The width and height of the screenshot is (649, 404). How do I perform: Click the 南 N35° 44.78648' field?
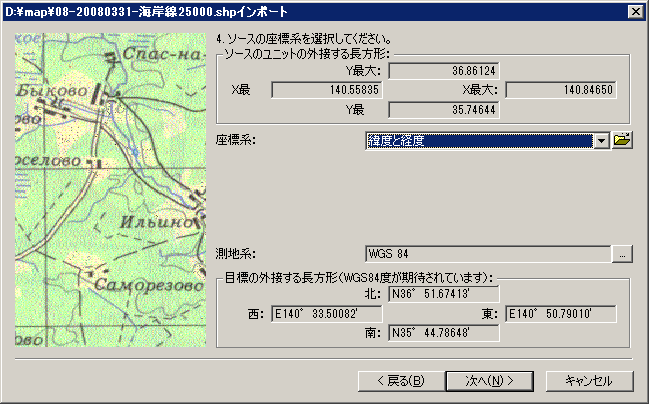[444, 333]
